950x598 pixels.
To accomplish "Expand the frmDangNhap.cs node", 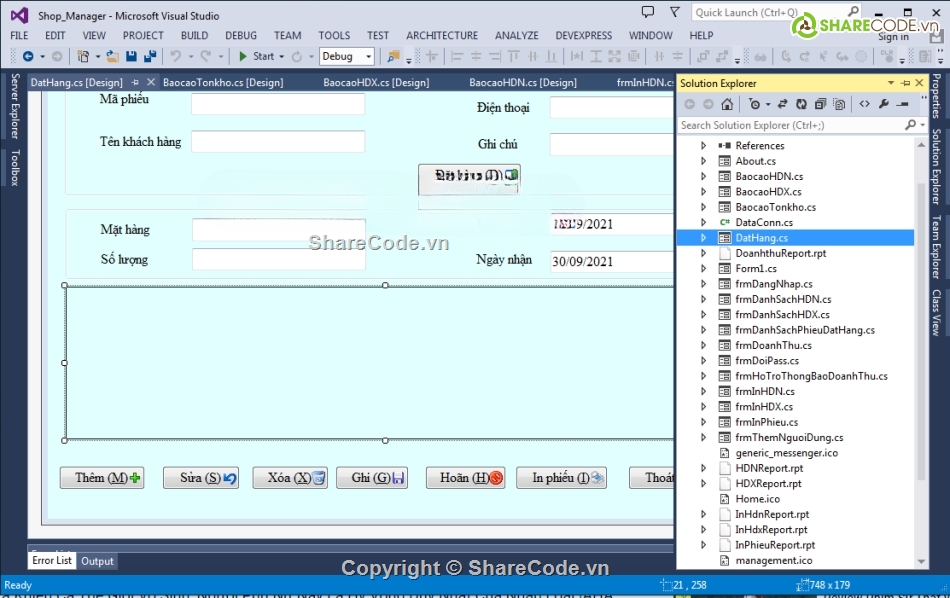I will click(x=703, y=284).
